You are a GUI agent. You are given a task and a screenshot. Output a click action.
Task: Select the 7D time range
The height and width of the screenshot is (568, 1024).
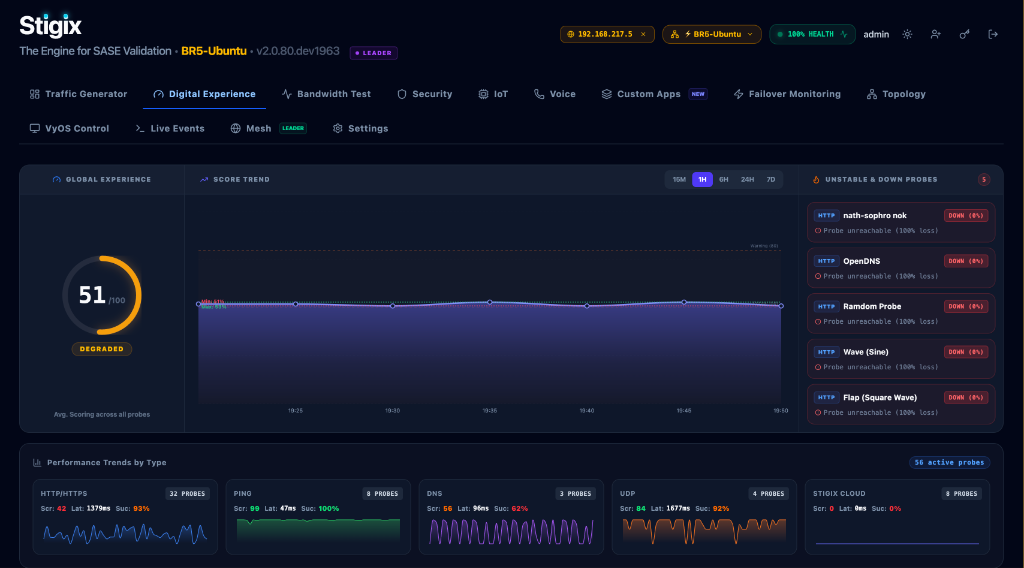pos(771,180)
